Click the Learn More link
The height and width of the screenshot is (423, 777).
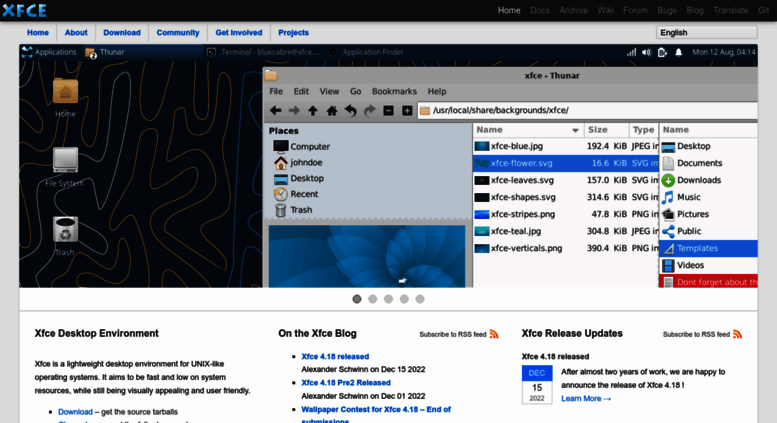[x=586, y=398]
